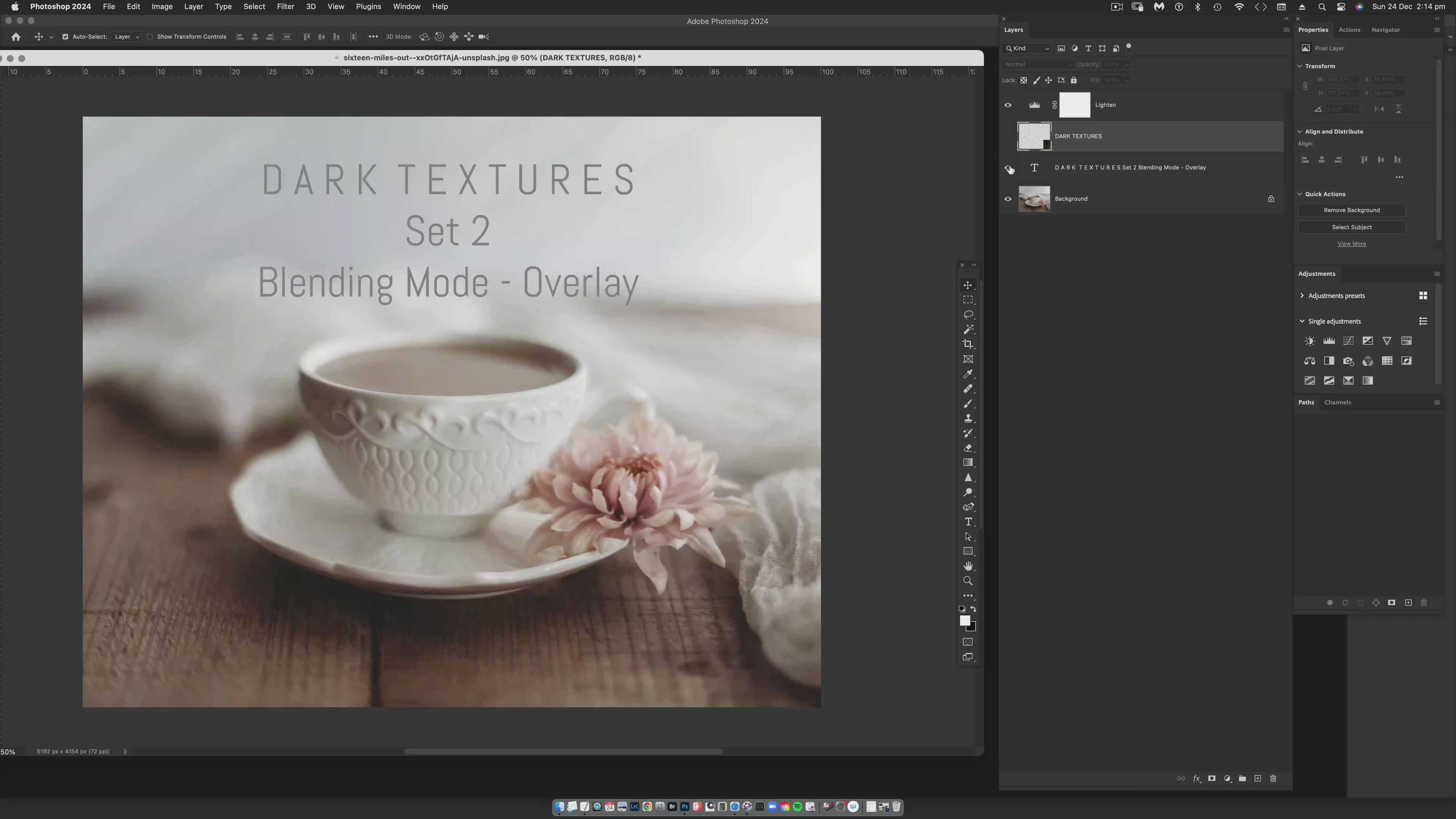Click the View More link under Quick Actions
Screen dimensions: 1456x819
(1351, 243)
